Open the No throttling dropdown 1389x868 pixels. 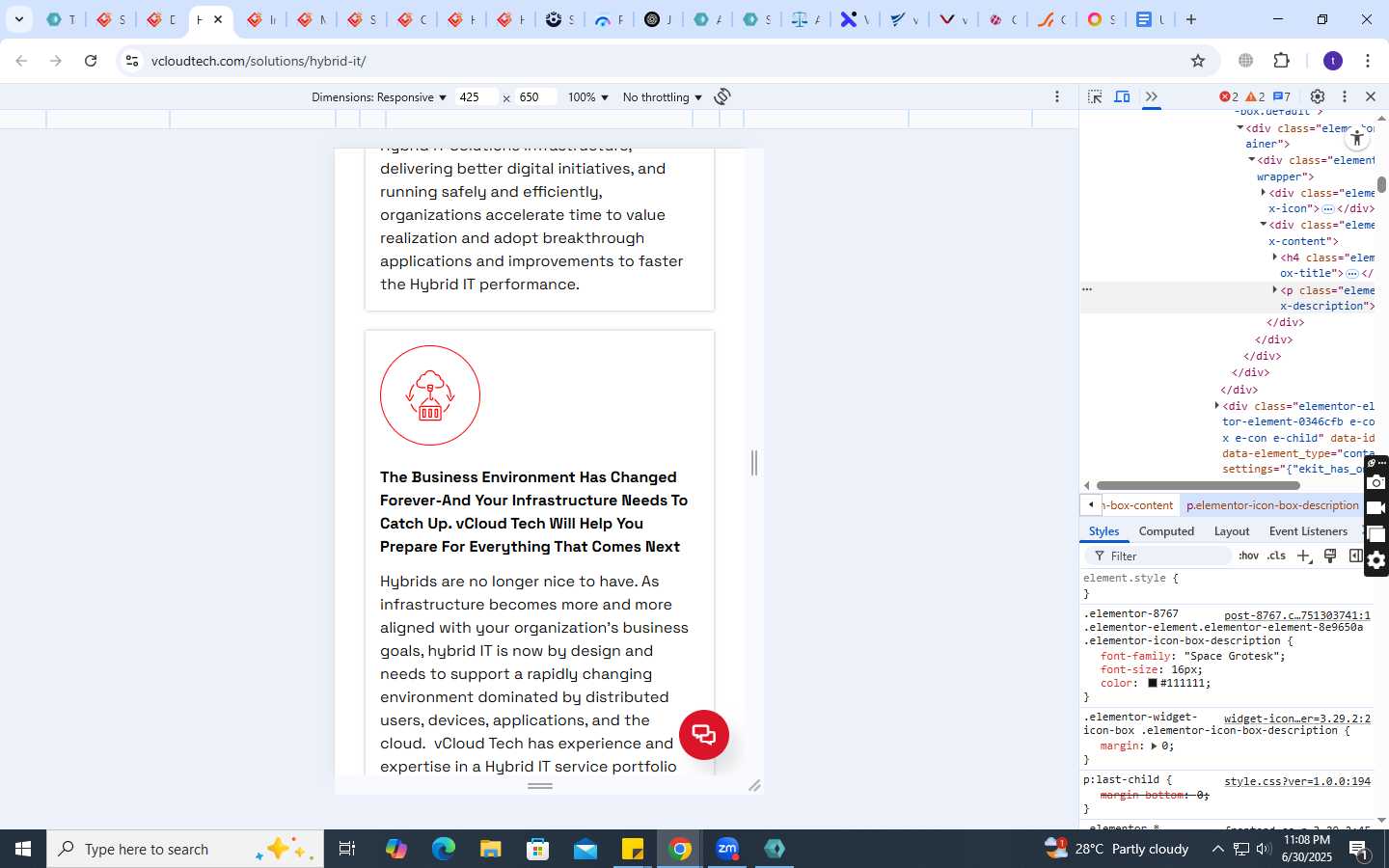tap(663, 97)
